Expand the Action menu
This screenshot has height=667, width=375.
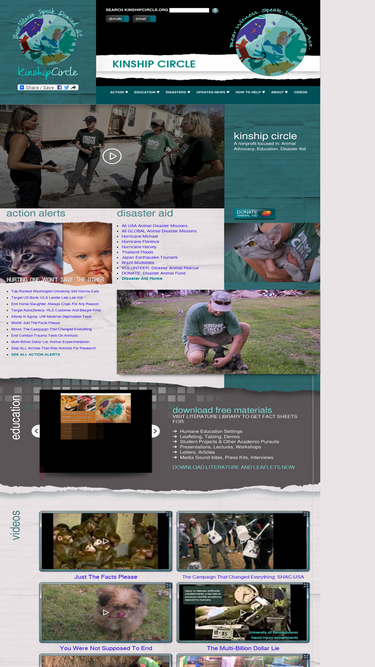pos(119,92)
